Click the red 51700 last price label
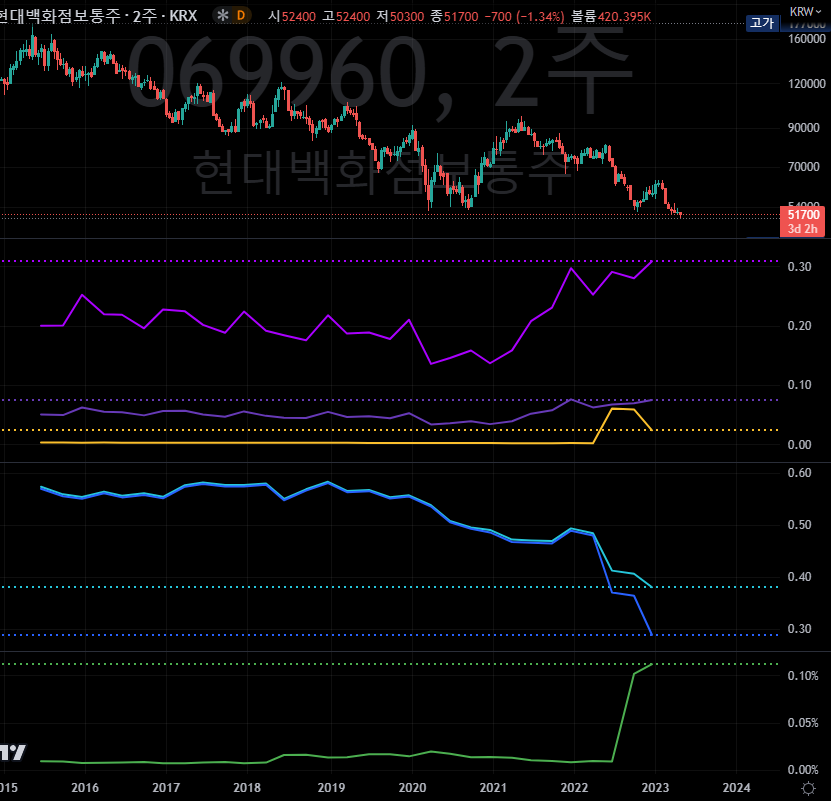Image resolution: width=831 pixels, height=801 pixels. click(x=803, y=214)
